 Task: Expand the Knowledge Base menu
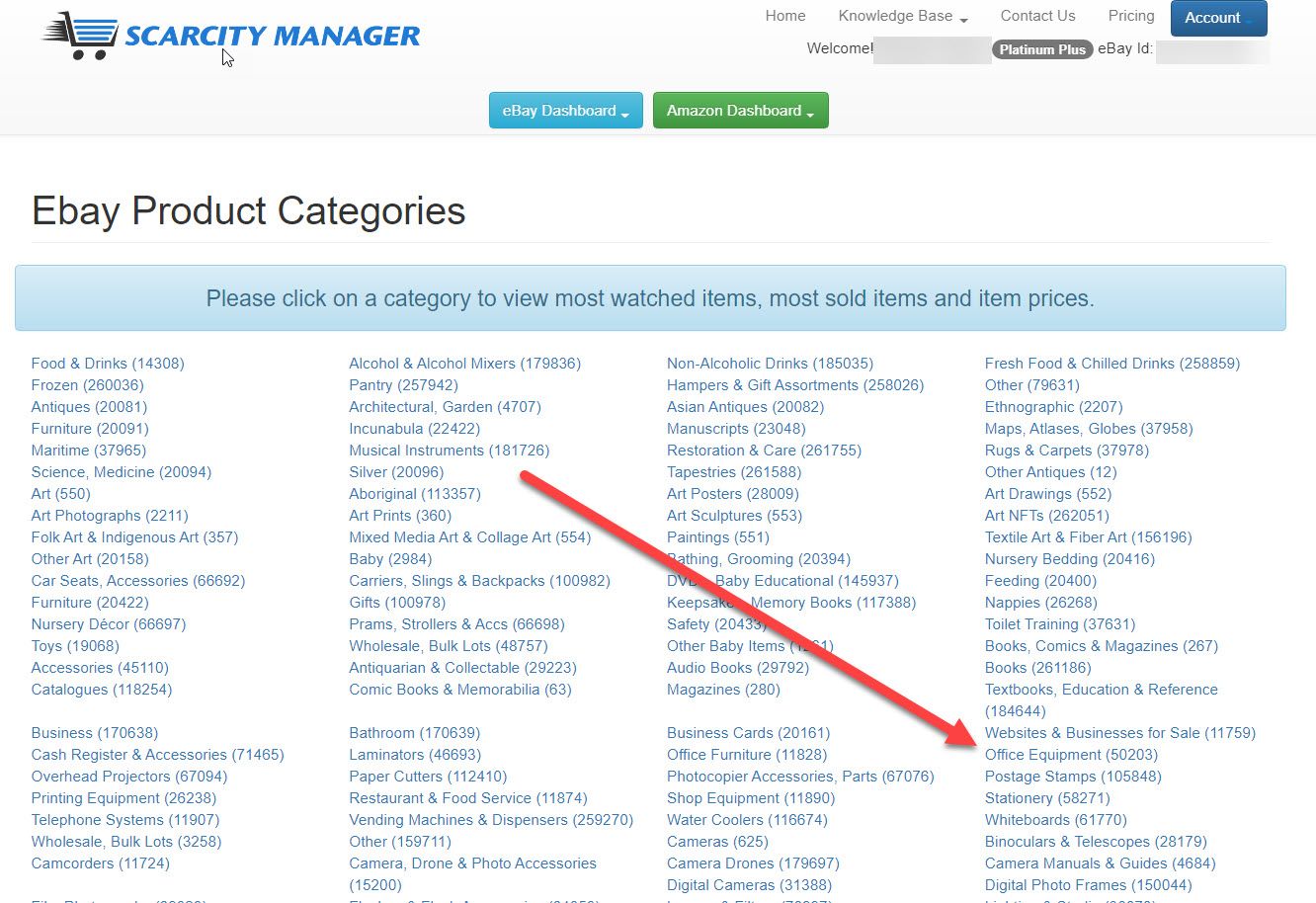pos(903,16)
